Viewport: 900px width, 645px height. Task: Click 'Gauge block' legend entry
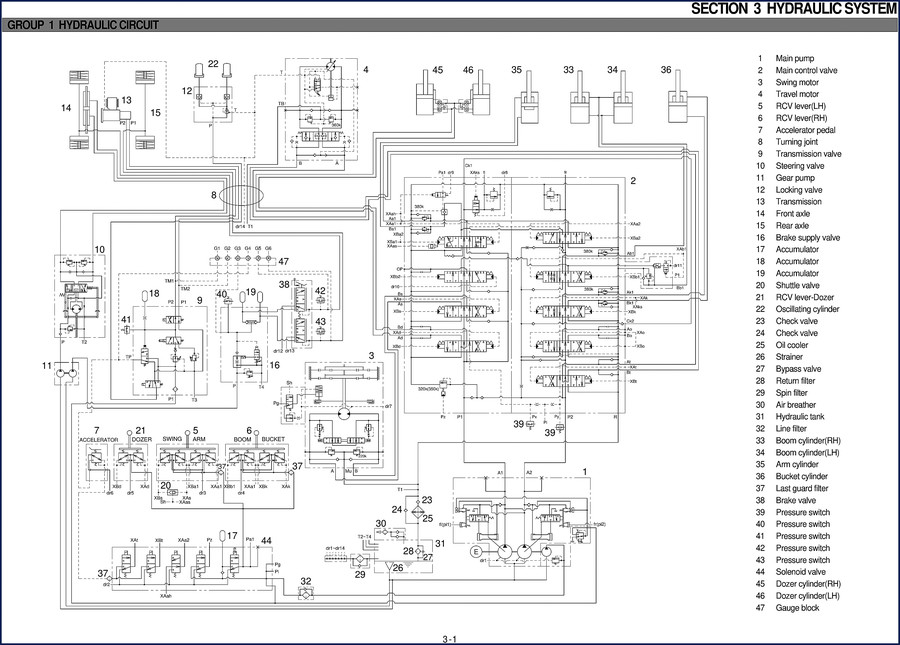tap(797, 608)
